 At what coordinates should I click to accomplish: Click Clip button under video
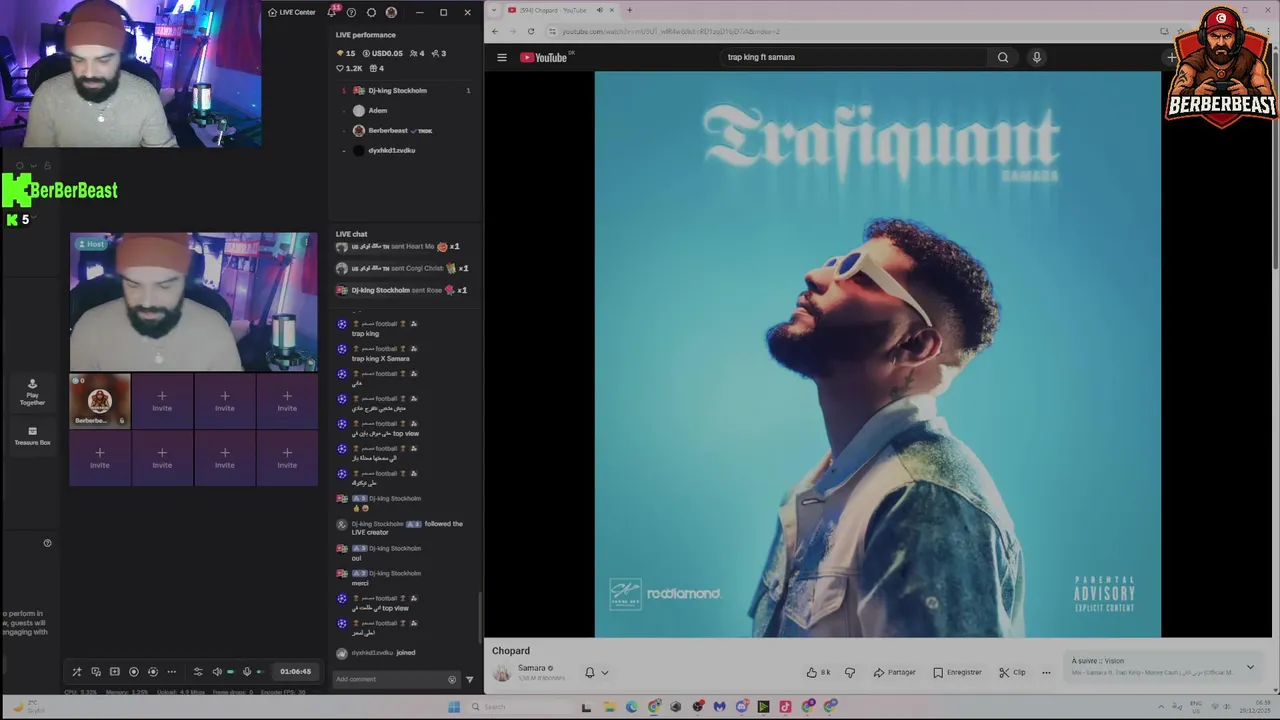tap(1012, 673)
